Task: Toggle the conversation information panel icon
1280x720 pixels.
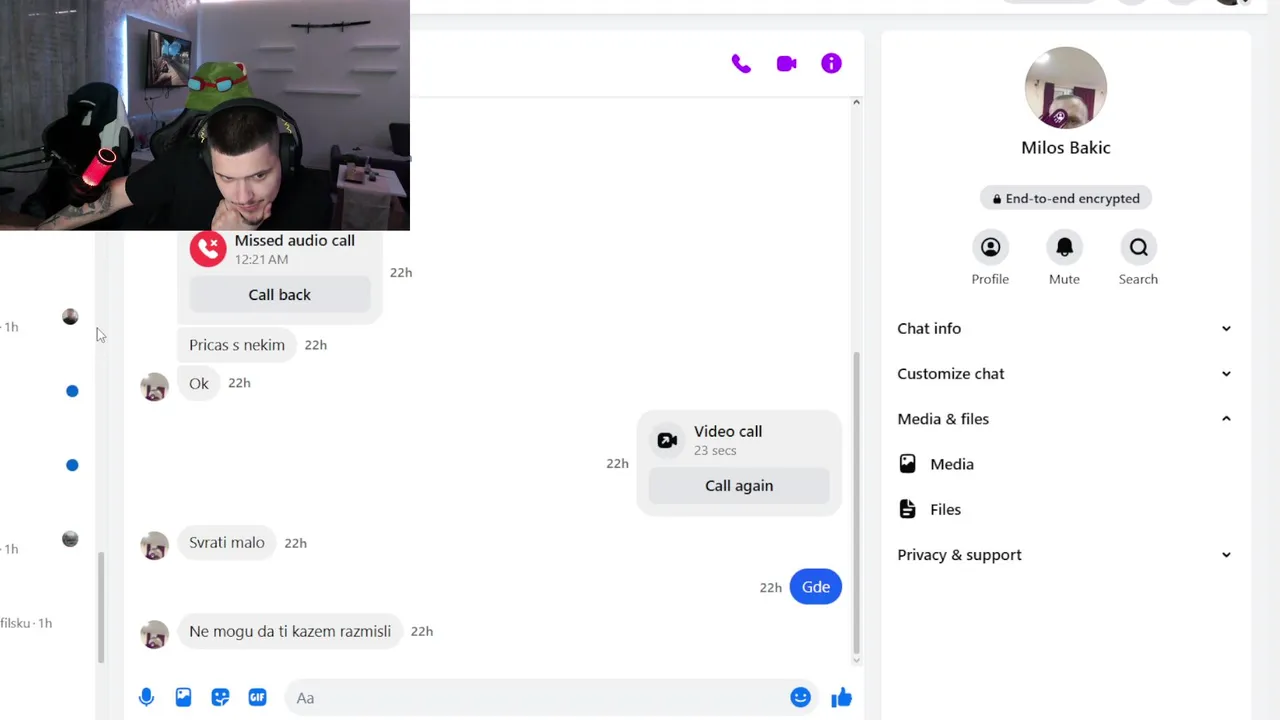Action: pyautogui.click(x=831, y=64)
